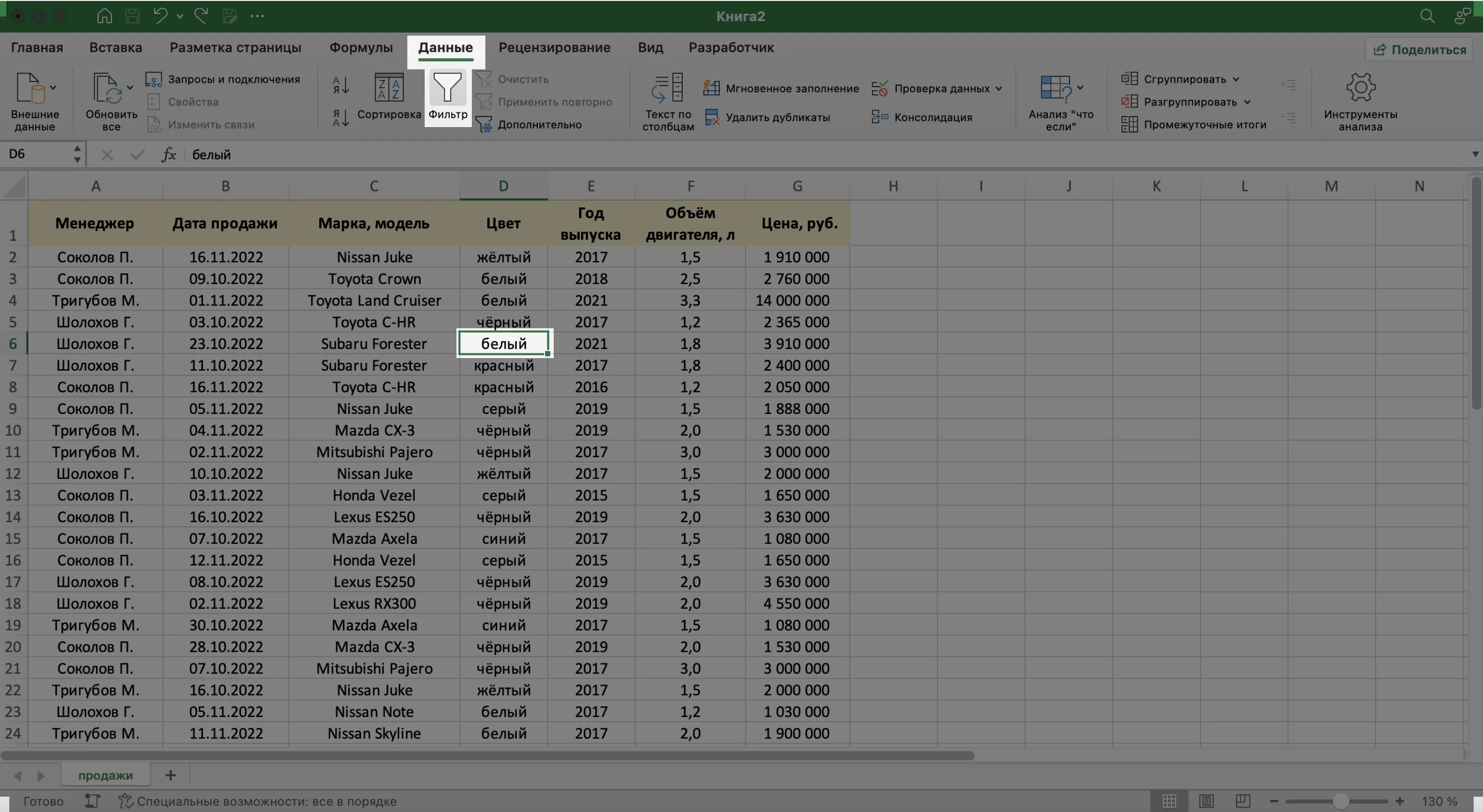This screenshot has height=812, width=1483.
Task: Open the Formulas ribbon tab
Action: click(361, 48)
